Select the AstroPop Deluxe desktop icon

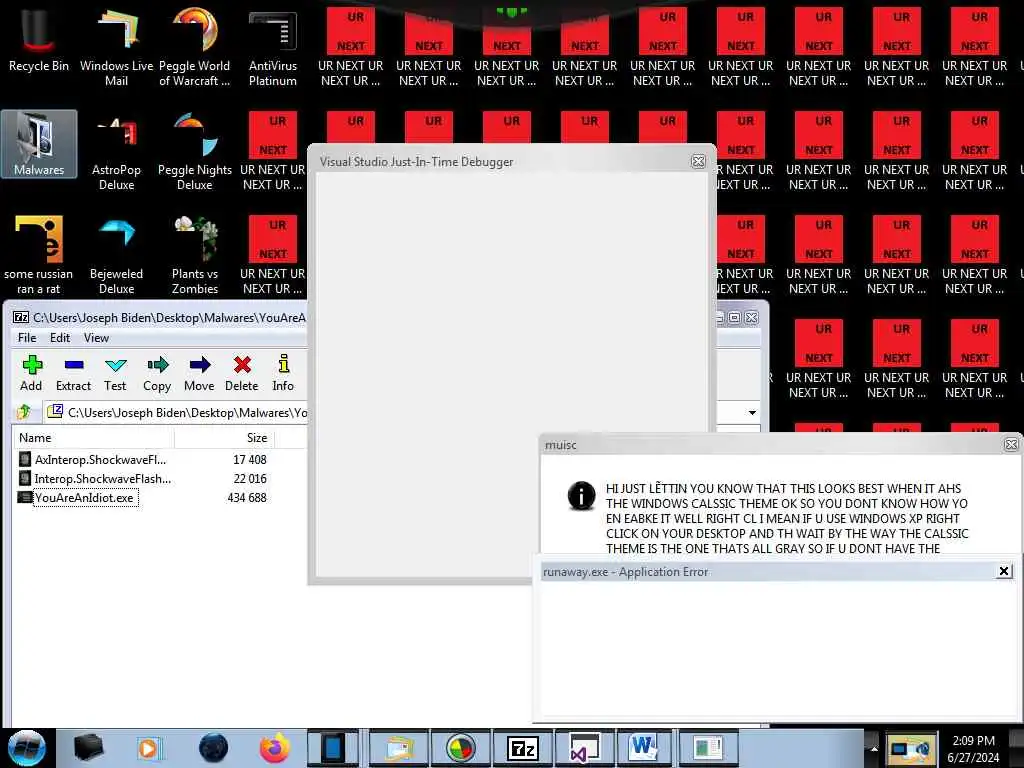click(116, 152)
